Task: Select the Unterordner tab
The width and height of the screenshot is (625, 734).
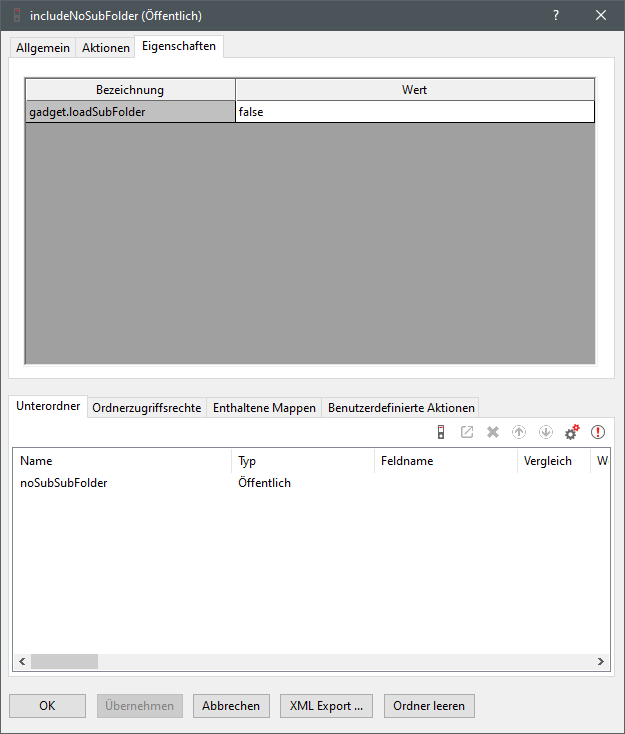Action: pyautogui.click(x=48, y=406)
